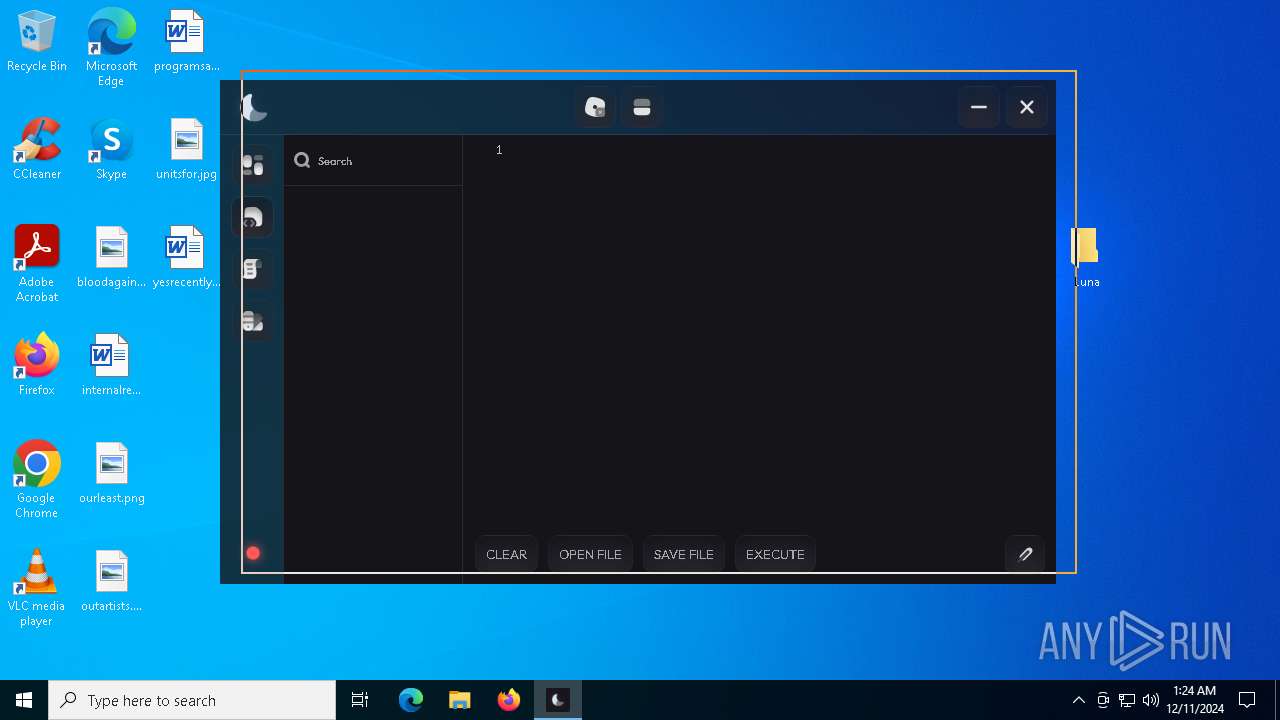
Task: Open Edge from the taskbar
Action: 411,700
